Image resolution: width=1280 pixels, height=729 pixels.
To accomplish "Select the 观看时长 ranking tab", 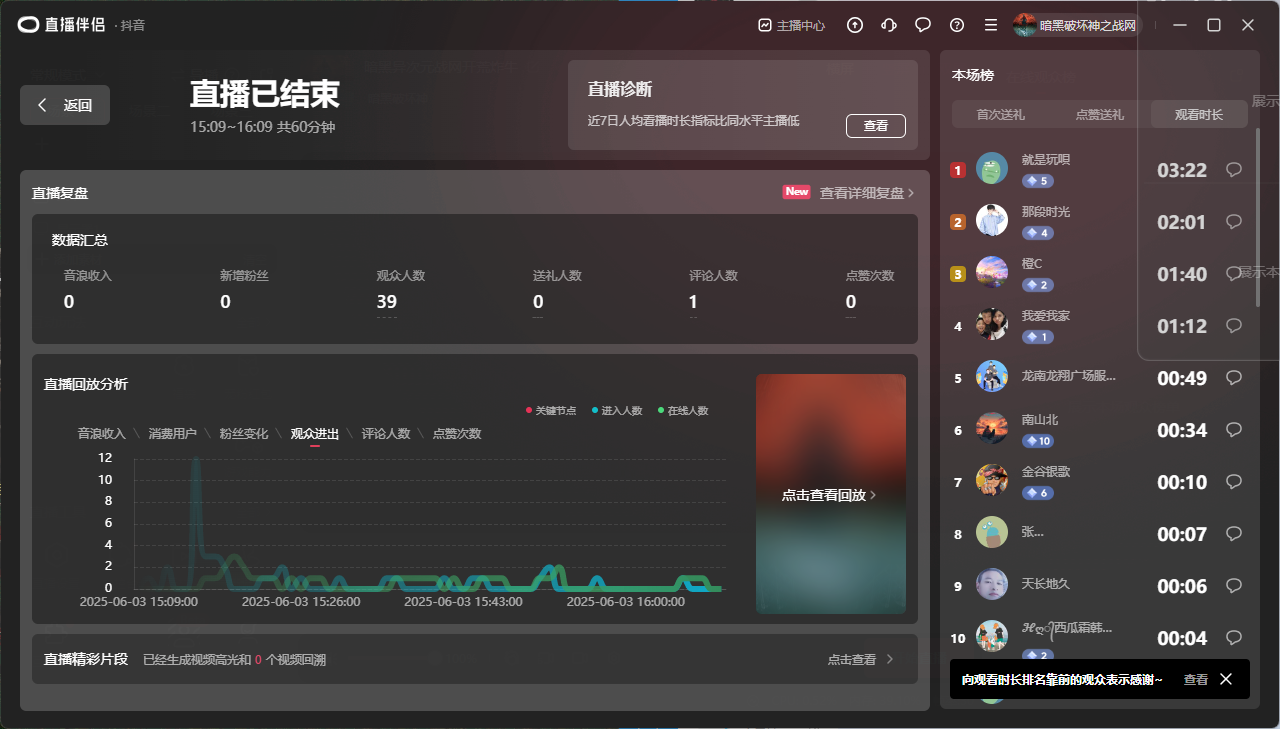I will click(1199, 114).
